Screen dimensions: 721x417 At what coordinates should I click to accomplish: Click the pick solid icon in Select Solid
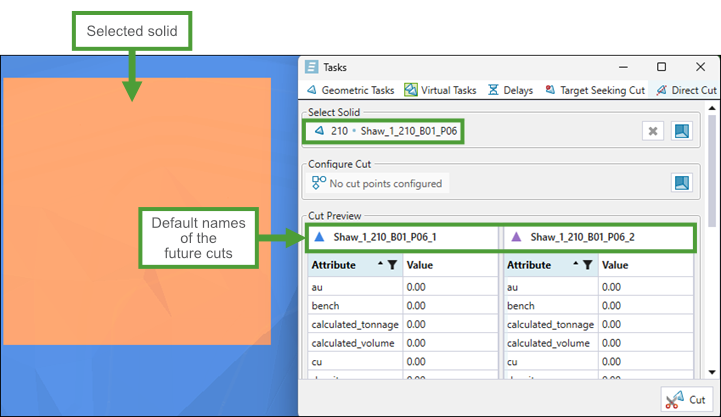[681, 131]
